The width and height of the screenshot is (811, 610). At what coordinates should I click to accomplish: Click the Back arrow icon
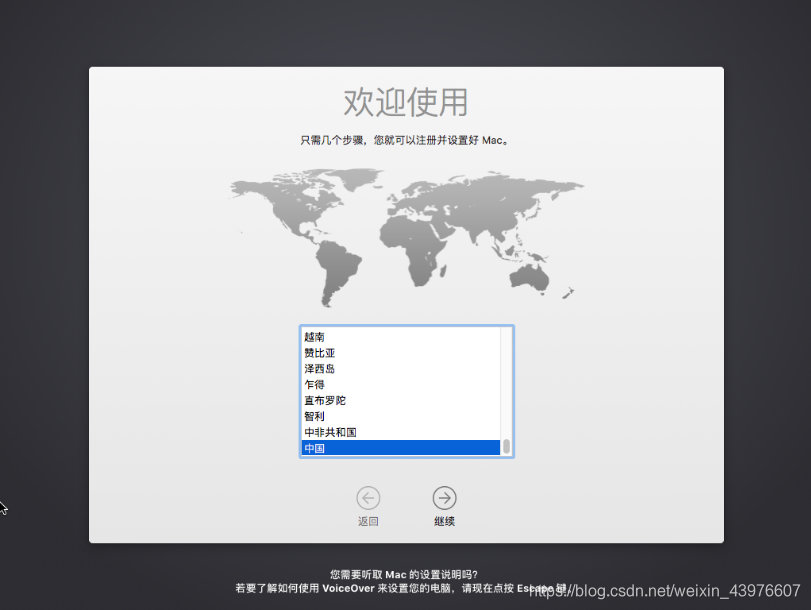pyautogui.click(x=369, y=498)
